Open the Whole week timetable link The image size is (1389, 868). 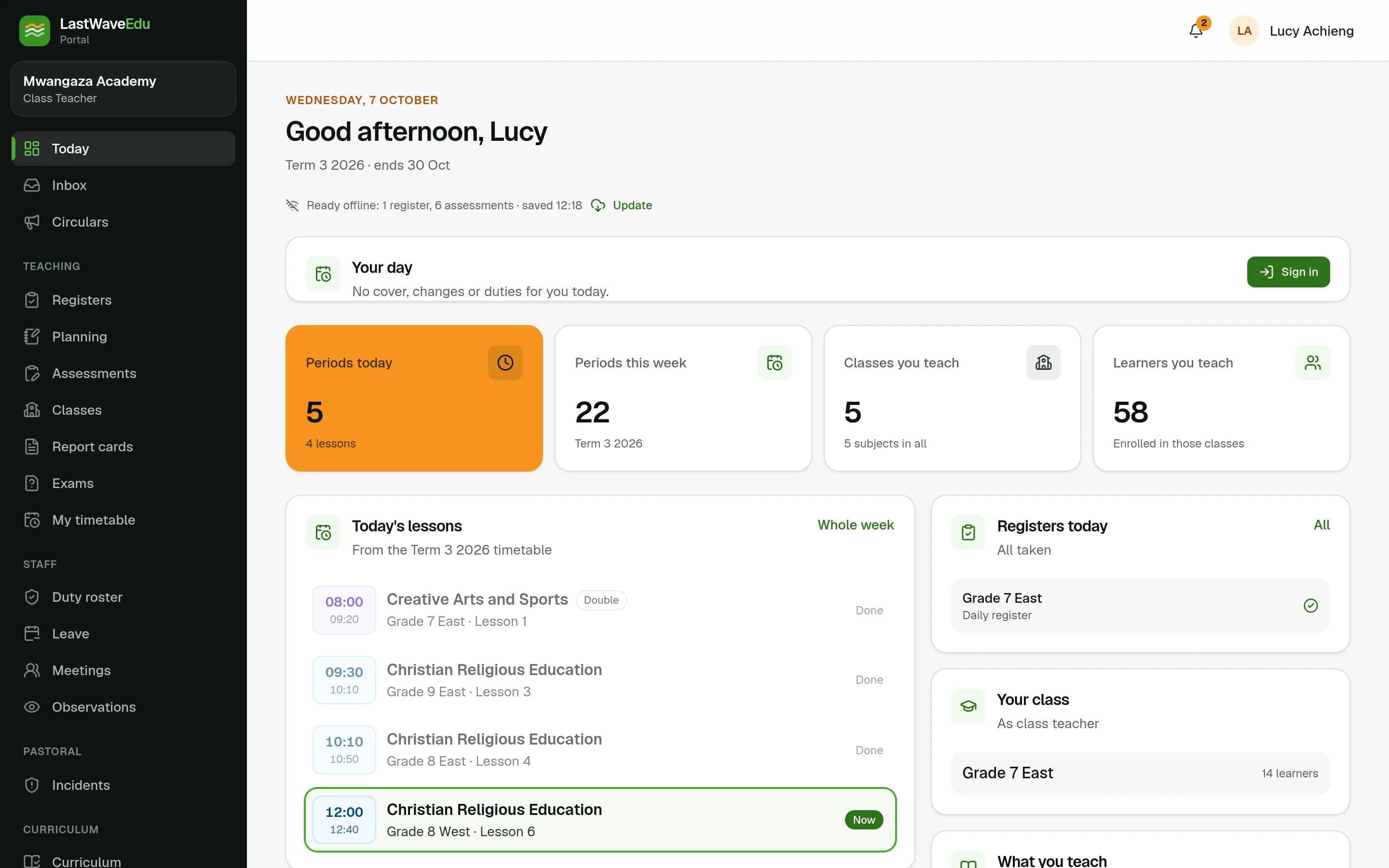[855, 525]
